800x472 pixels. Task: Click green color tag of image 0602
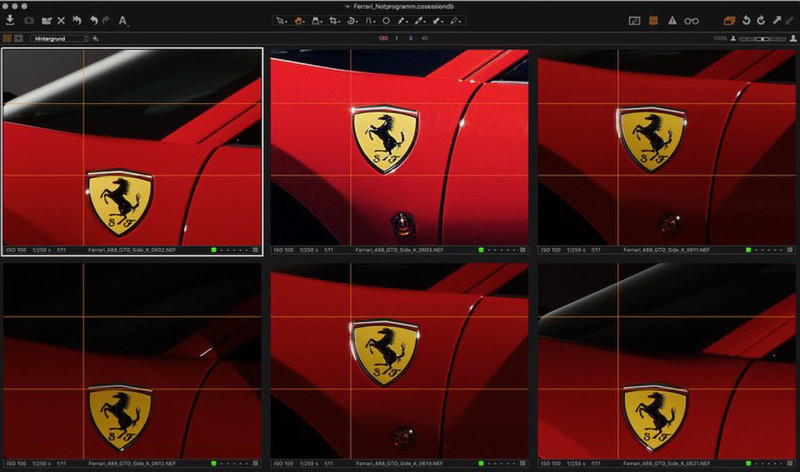coord(214,250)
